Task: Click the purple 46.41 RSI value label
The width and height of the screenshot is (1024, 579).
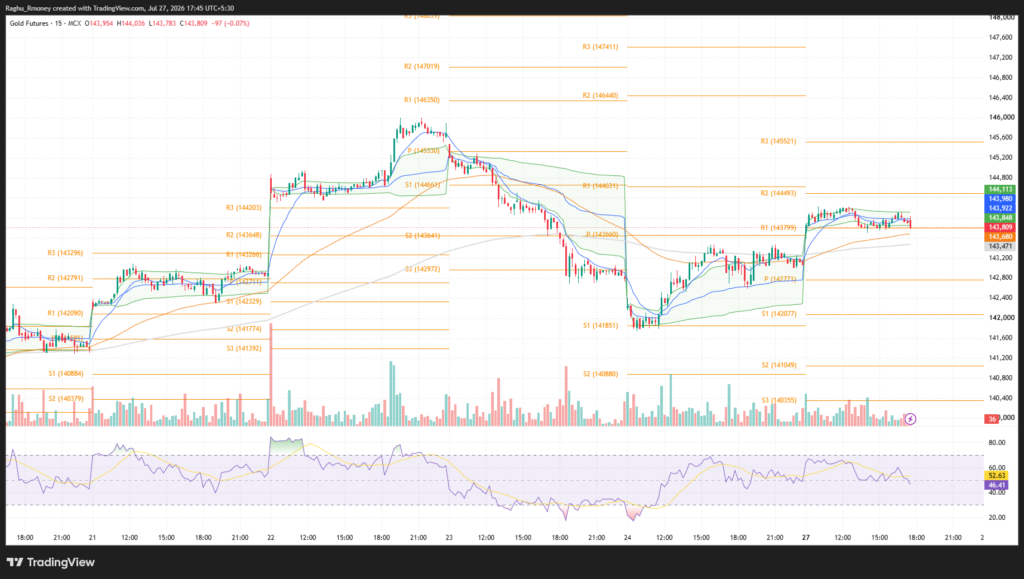Action: (997, 485)
